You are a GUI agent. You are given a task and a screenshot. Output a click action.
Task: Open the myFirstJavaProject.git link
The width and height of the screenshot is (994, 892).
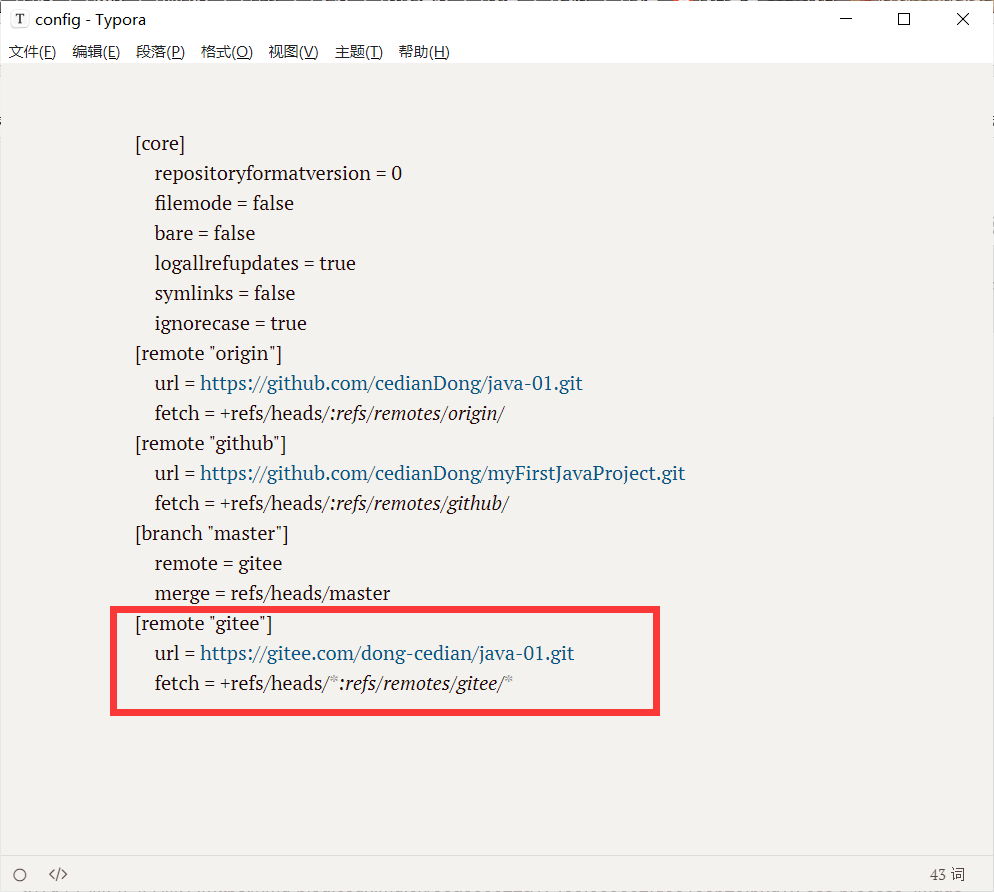pos(442,474)
